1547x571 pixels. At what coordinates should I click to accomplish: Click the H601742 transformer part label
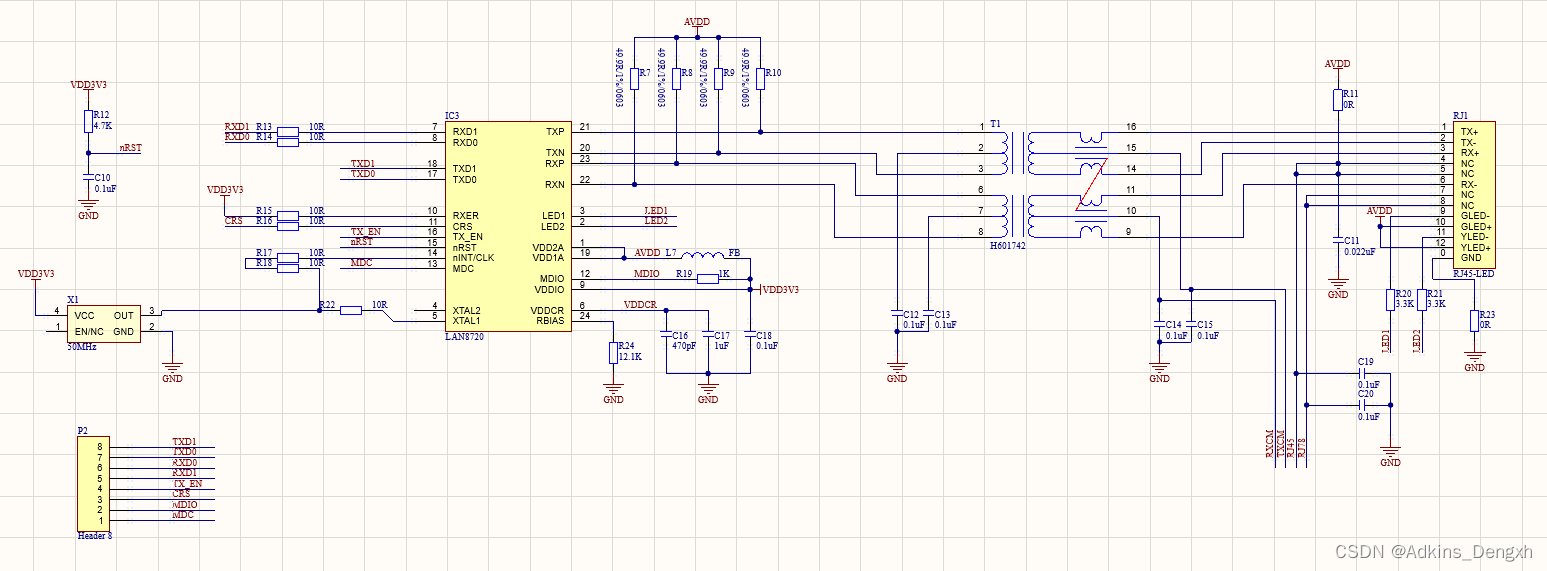pyautogui.click(x=1008, y=245)
